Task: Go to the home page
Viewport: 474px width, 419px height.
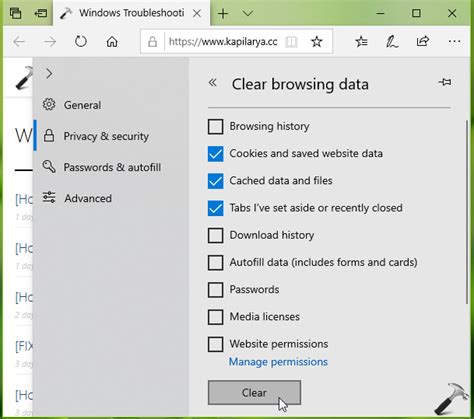Action: coord(112,42)
